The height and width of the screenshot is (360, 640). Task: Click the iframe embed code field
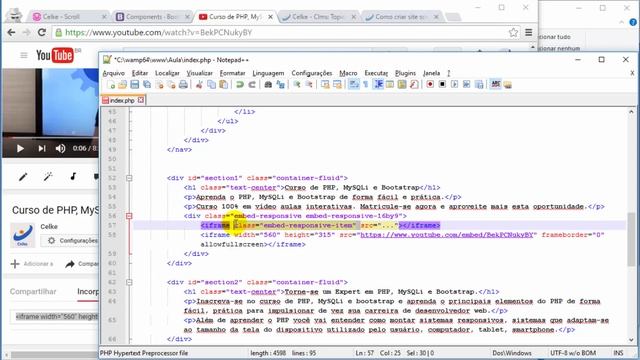pyautogui.click(x=54, y=316)
